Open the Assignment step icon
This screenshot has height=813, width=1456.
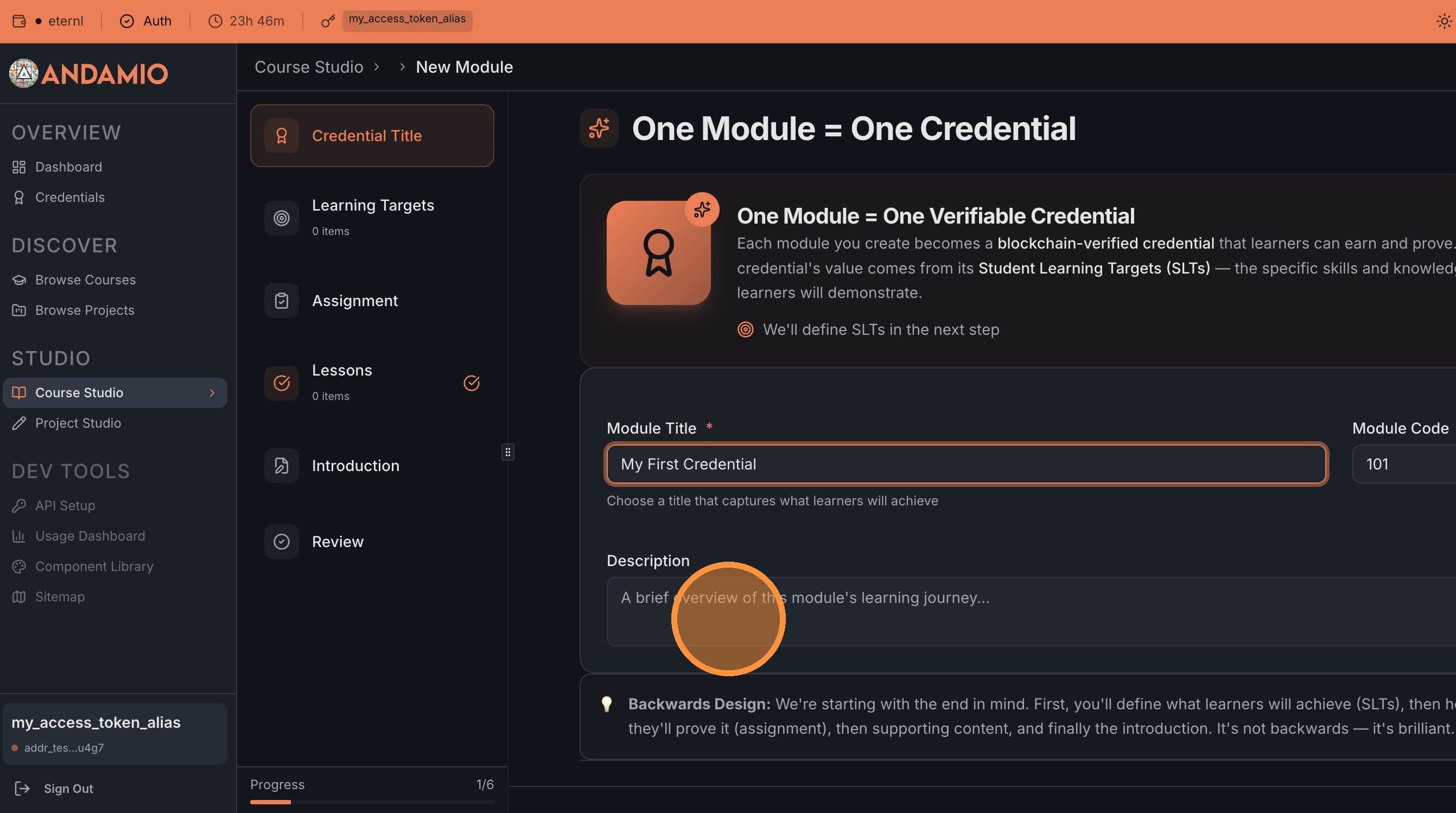pyautogui.click(x=282, y=301)
